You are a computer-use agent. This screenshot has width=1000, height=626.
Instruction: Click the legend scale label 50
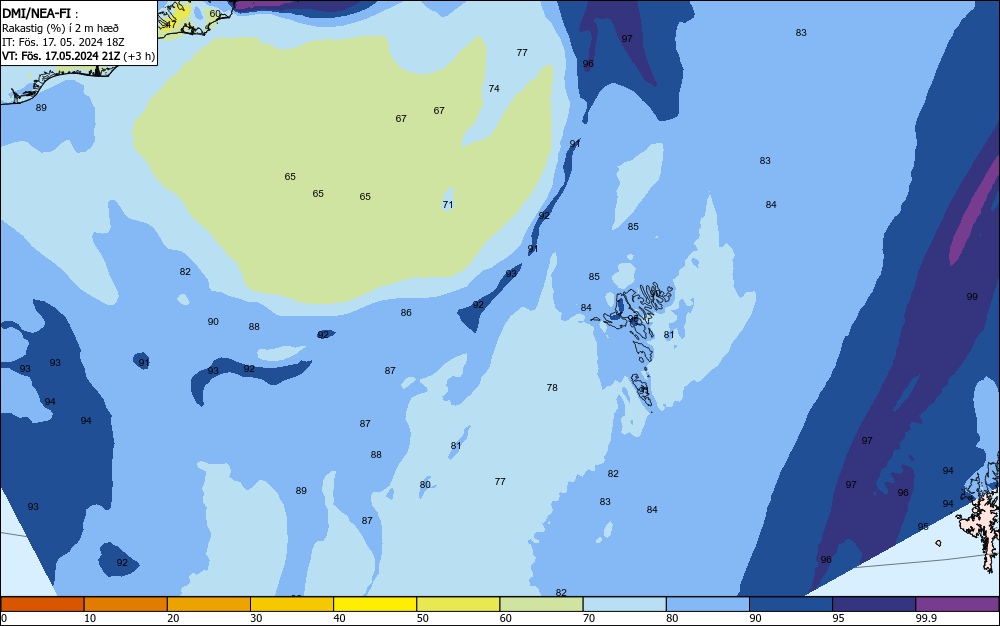click(x=422, y=618)
